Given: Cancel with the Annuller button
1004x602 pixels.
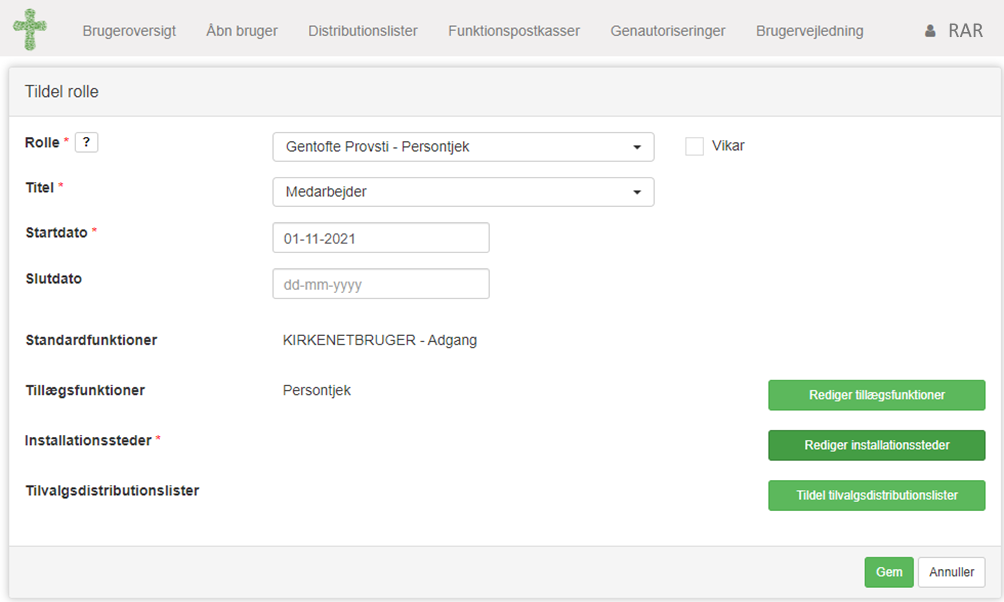Looking at the screenshot, I should tap(951, 572).
